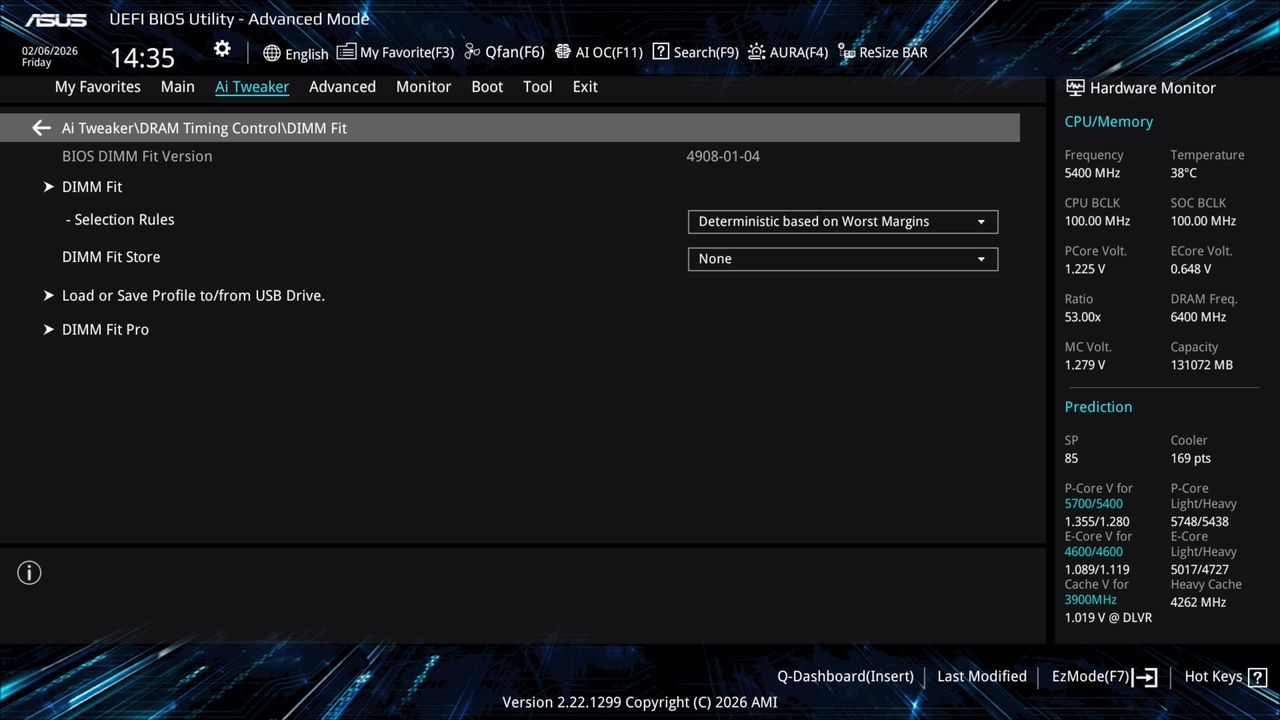View Last Modified changes
The image size is (1280, 720).
[981, 676]
